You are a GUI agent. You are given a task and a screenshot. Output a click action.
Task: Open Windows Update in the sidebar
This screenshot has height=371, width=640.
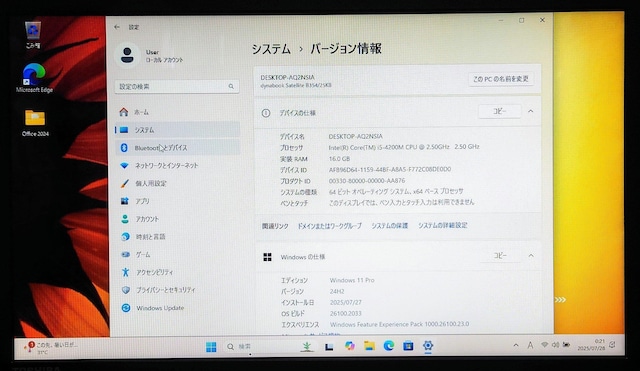(177, 308)
